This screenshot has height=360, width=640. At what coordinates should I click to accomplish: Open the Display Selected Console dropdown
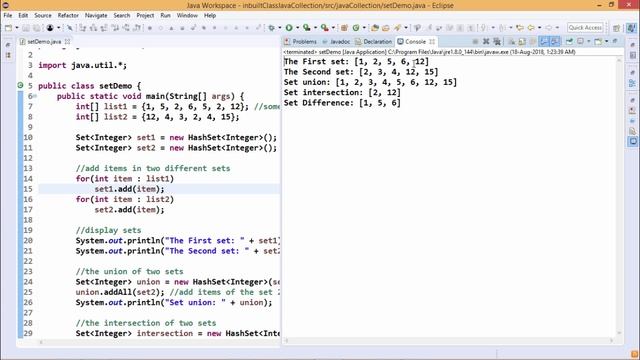click(x=588, y=41)
